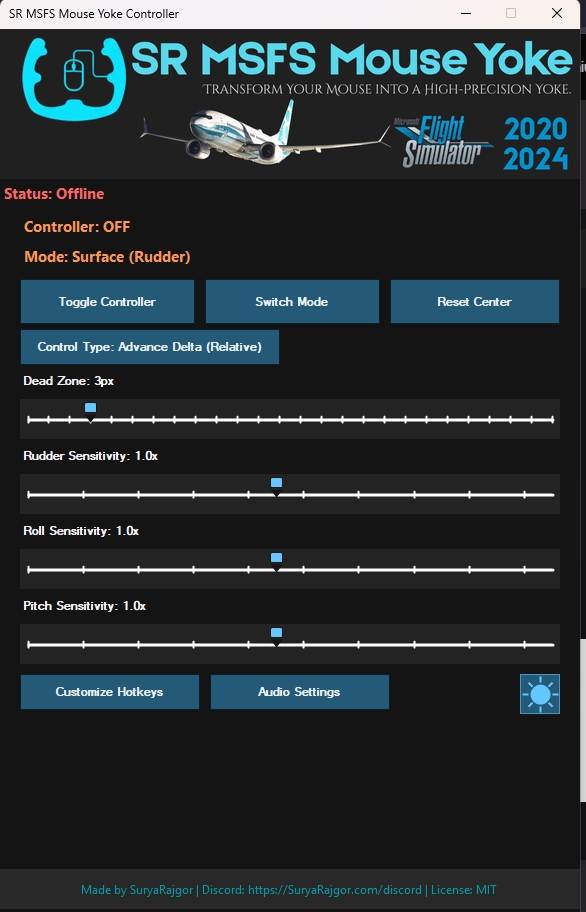Change Control Type from Advance Delta
The height and width of the screenshot is (912, 586).
click(149, 347)
